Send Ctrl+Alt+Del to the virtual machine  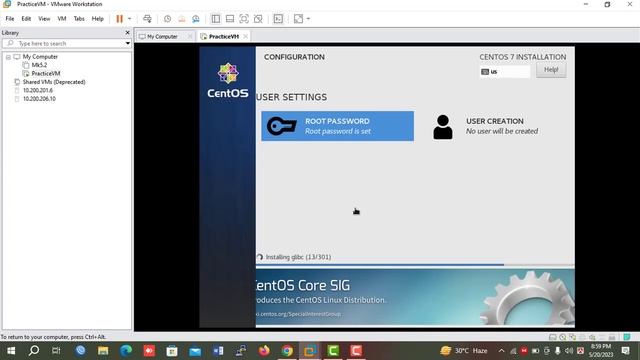pos(147,19)
